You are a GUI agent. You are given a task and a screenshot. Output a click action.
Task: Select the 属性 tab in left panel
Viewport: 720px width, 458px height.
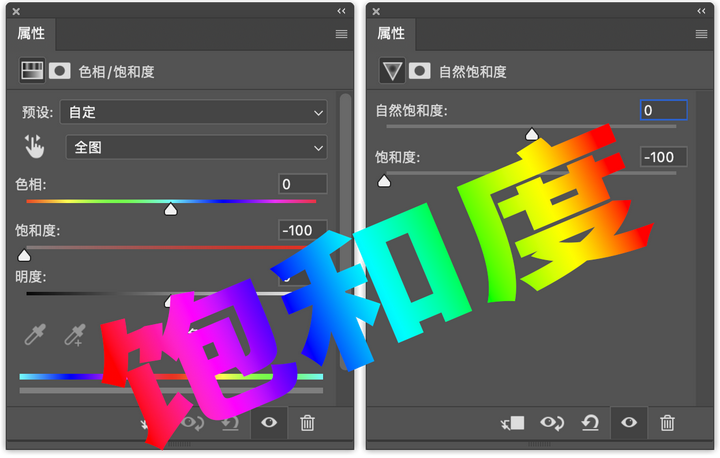(31, 34)
